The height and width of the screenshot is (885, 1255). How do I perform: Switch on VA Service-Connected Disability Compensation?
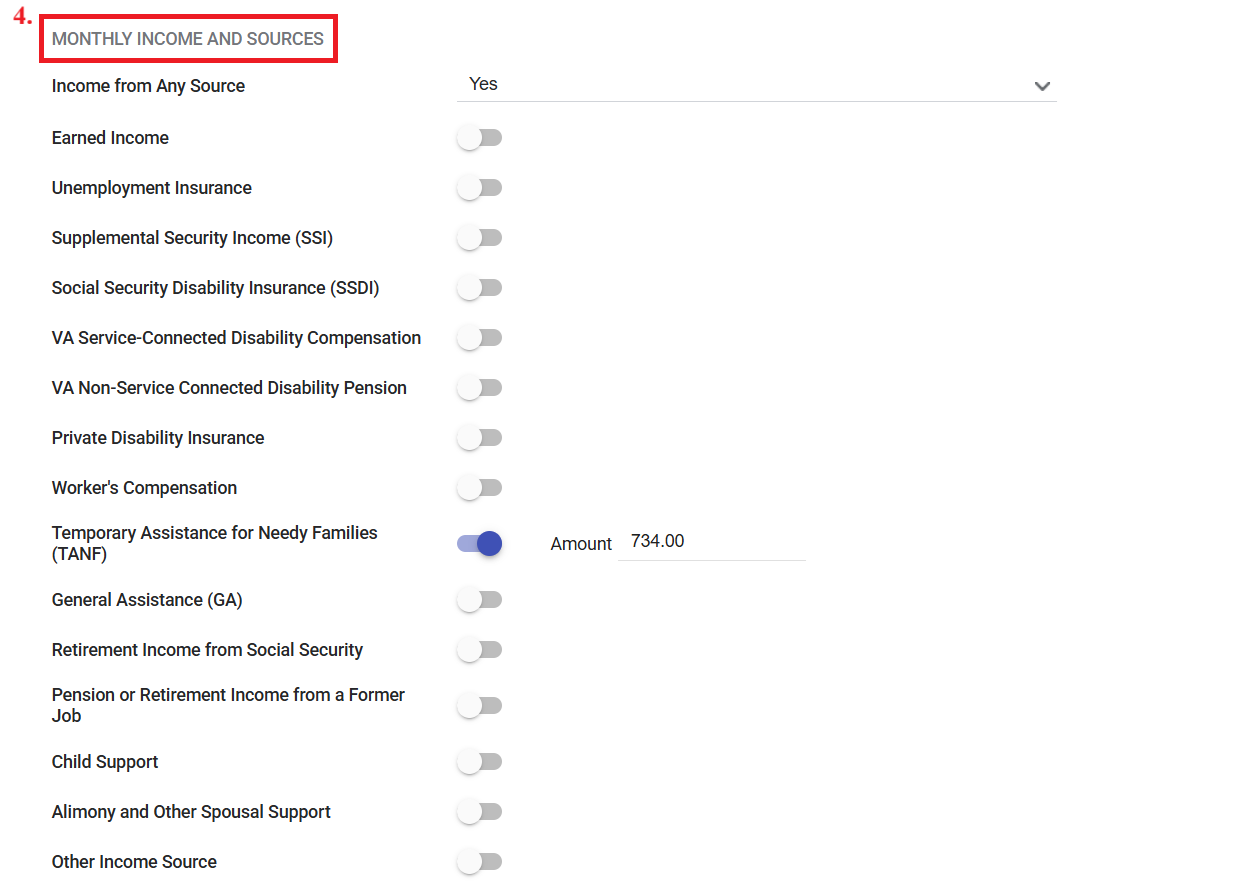click(x=479, y=338)
